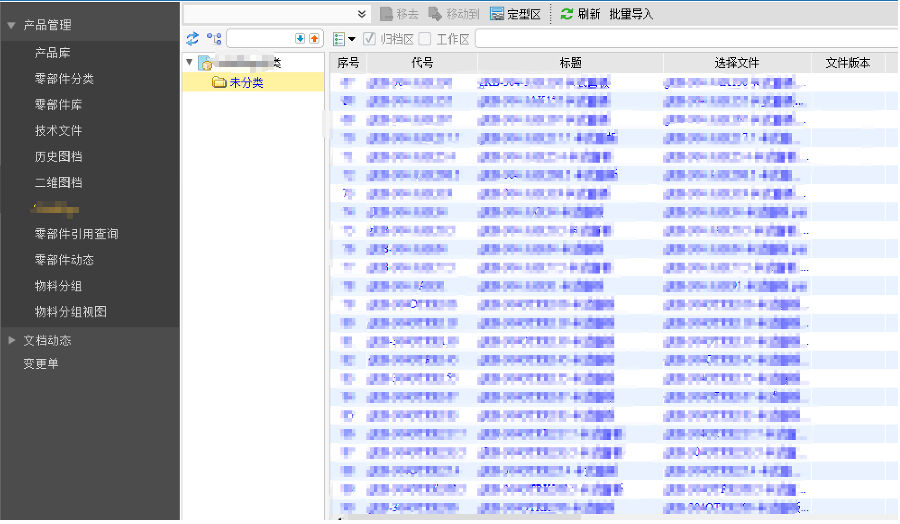Click the green 刷新 refresh icon

coord(567,14)
